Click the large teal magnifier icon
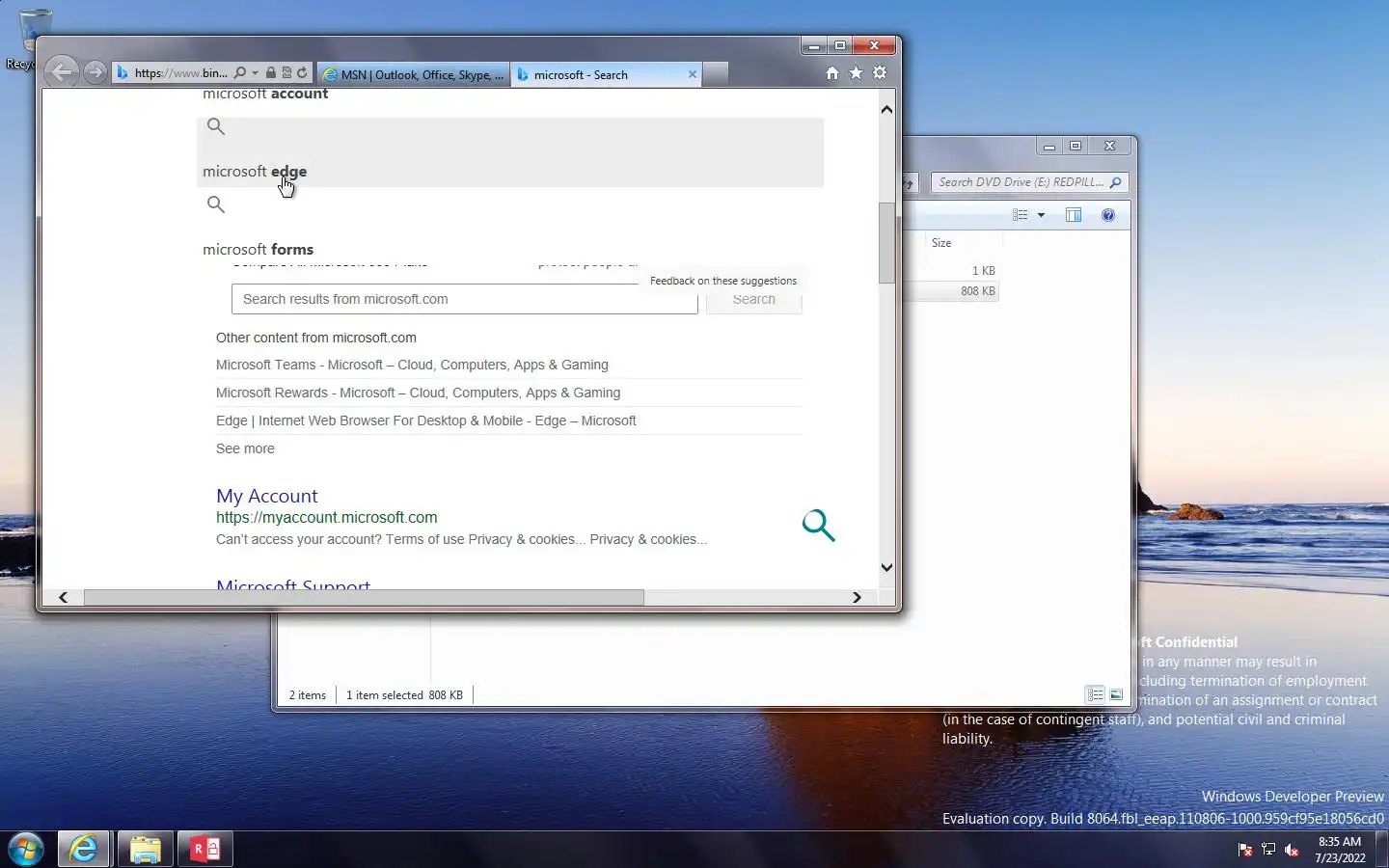Image resolution: width=1389 pixels, height=868 pixels. tap(818, 525)
